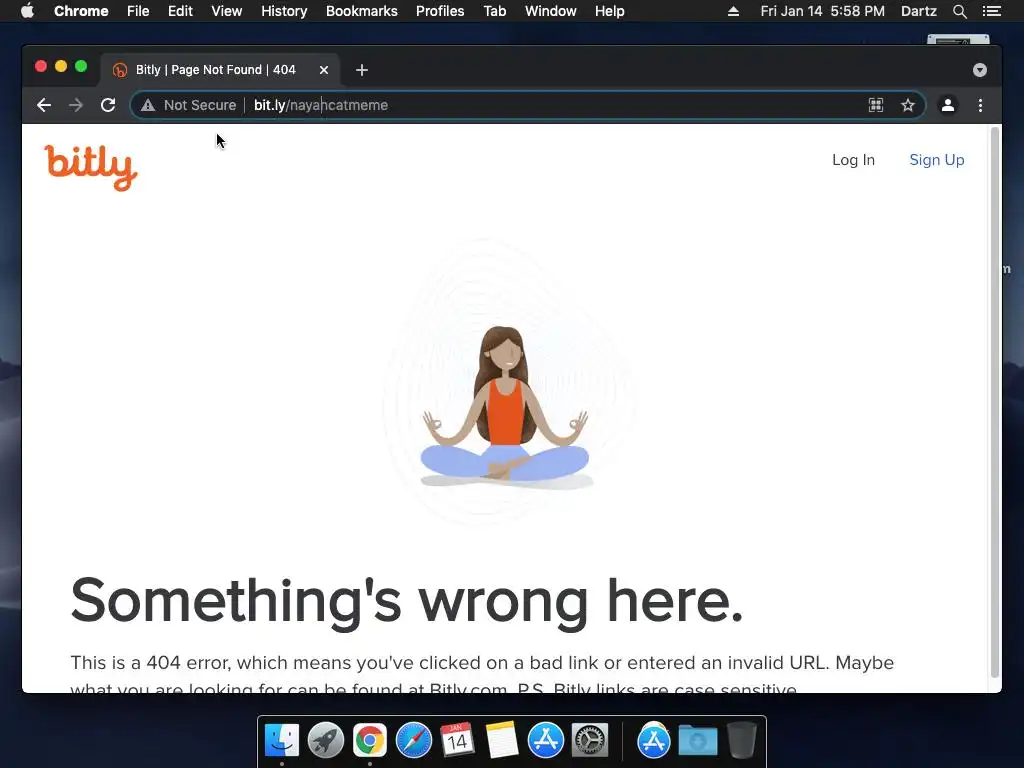Open the App Store icon right of the Dock divider
The image size is (1024, 768).
[654, 741]
